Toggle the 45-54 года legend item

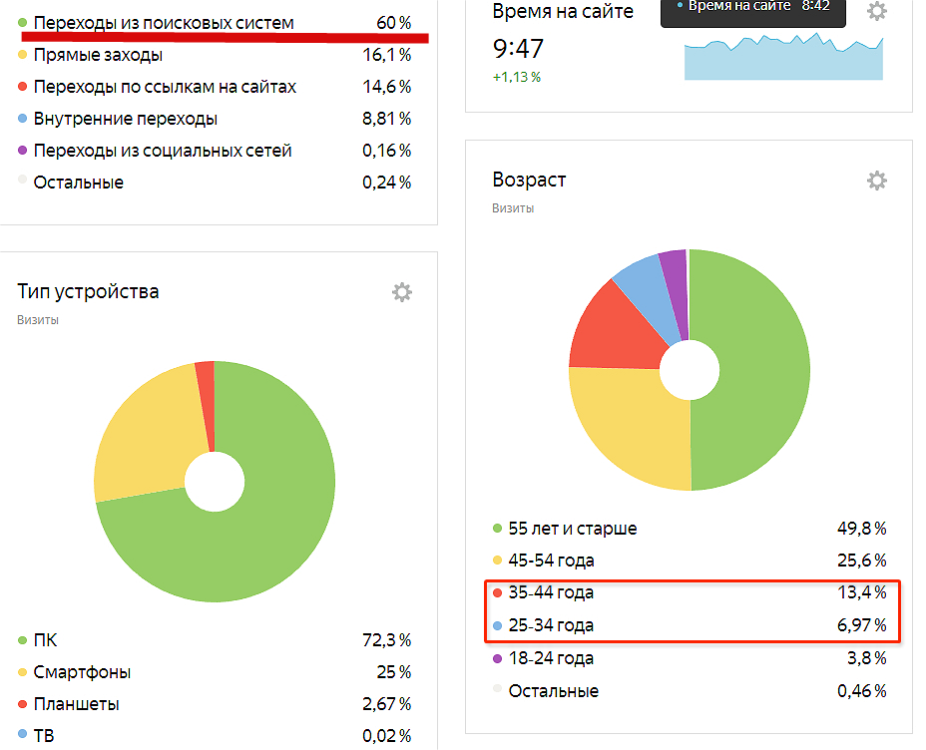pos(551,561)
